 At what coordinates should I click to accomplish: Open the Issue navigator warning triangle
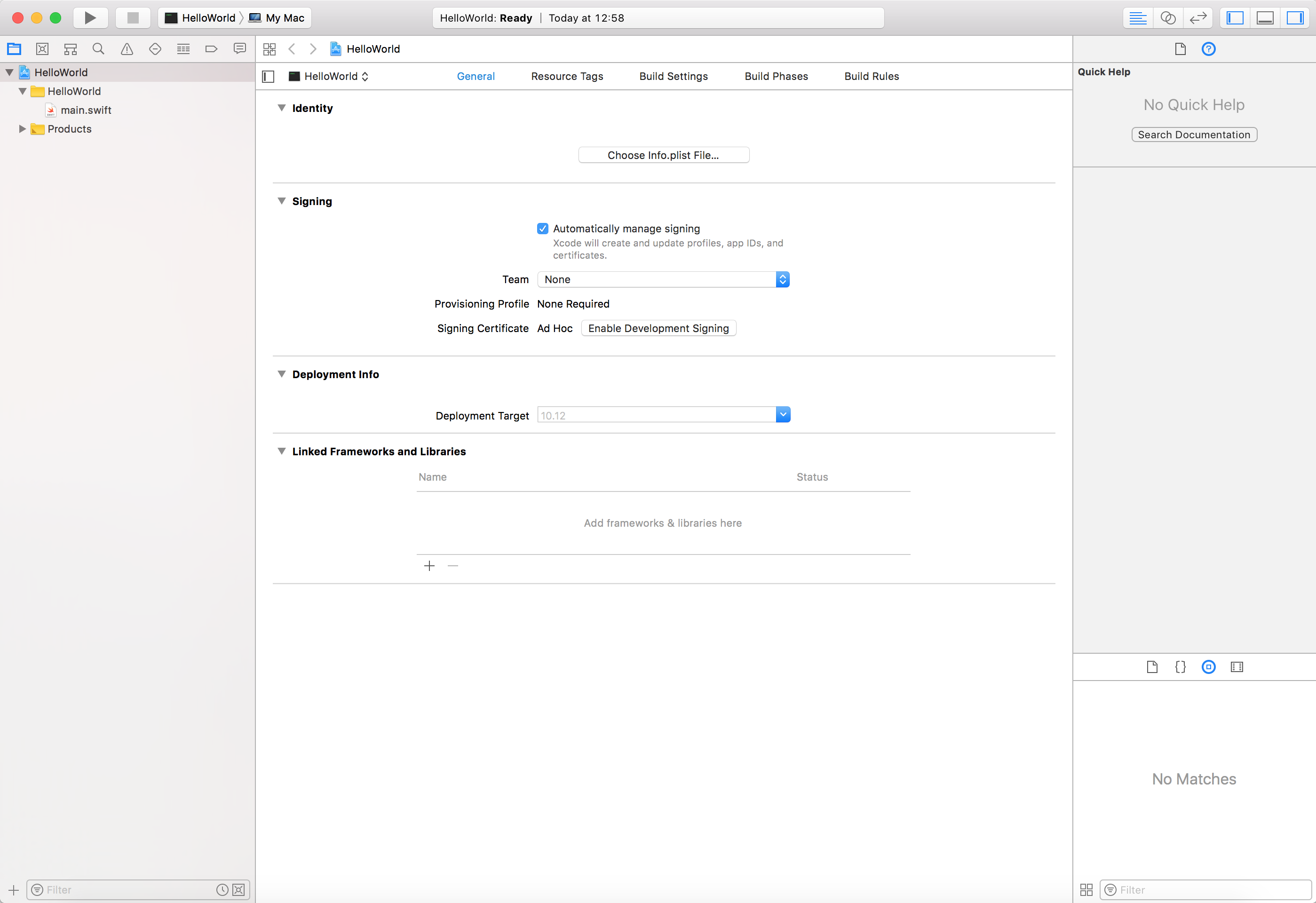pyautogui.click(x=127, y=49)
